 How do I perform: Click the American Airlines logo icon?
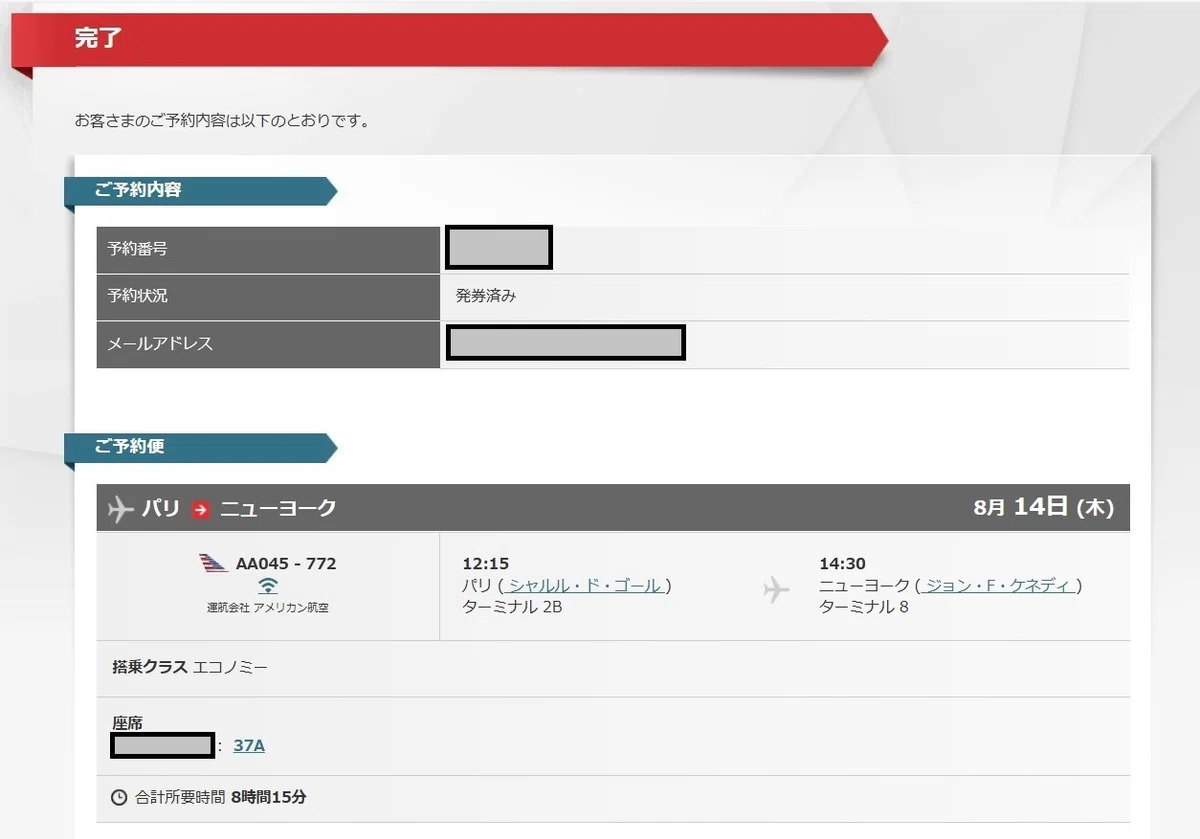tap(214, 563)
